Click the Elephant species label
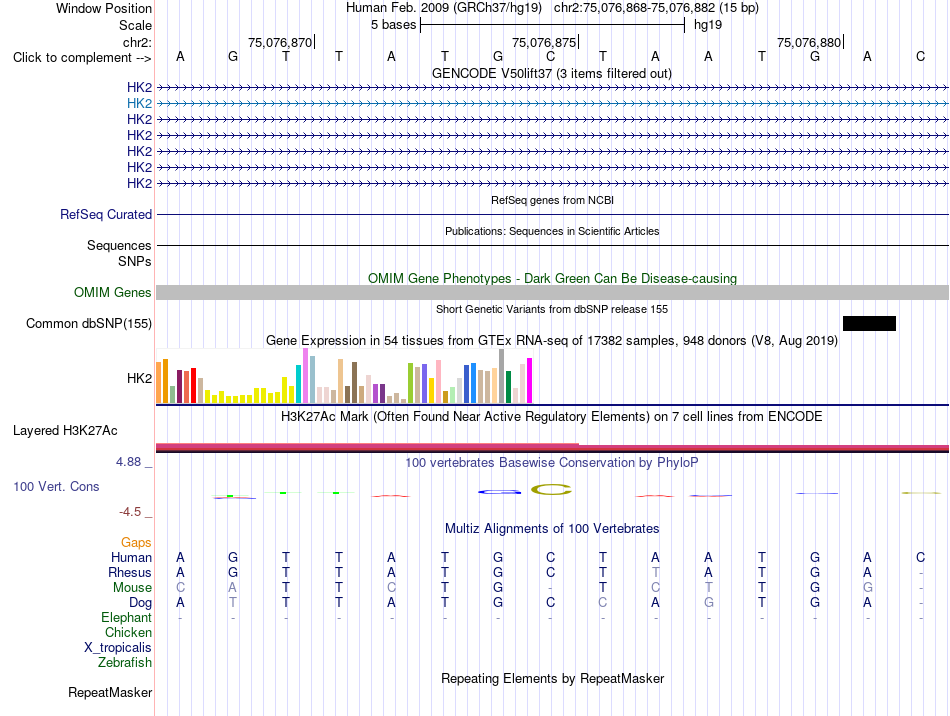The image size is (950, 716). 127,618
